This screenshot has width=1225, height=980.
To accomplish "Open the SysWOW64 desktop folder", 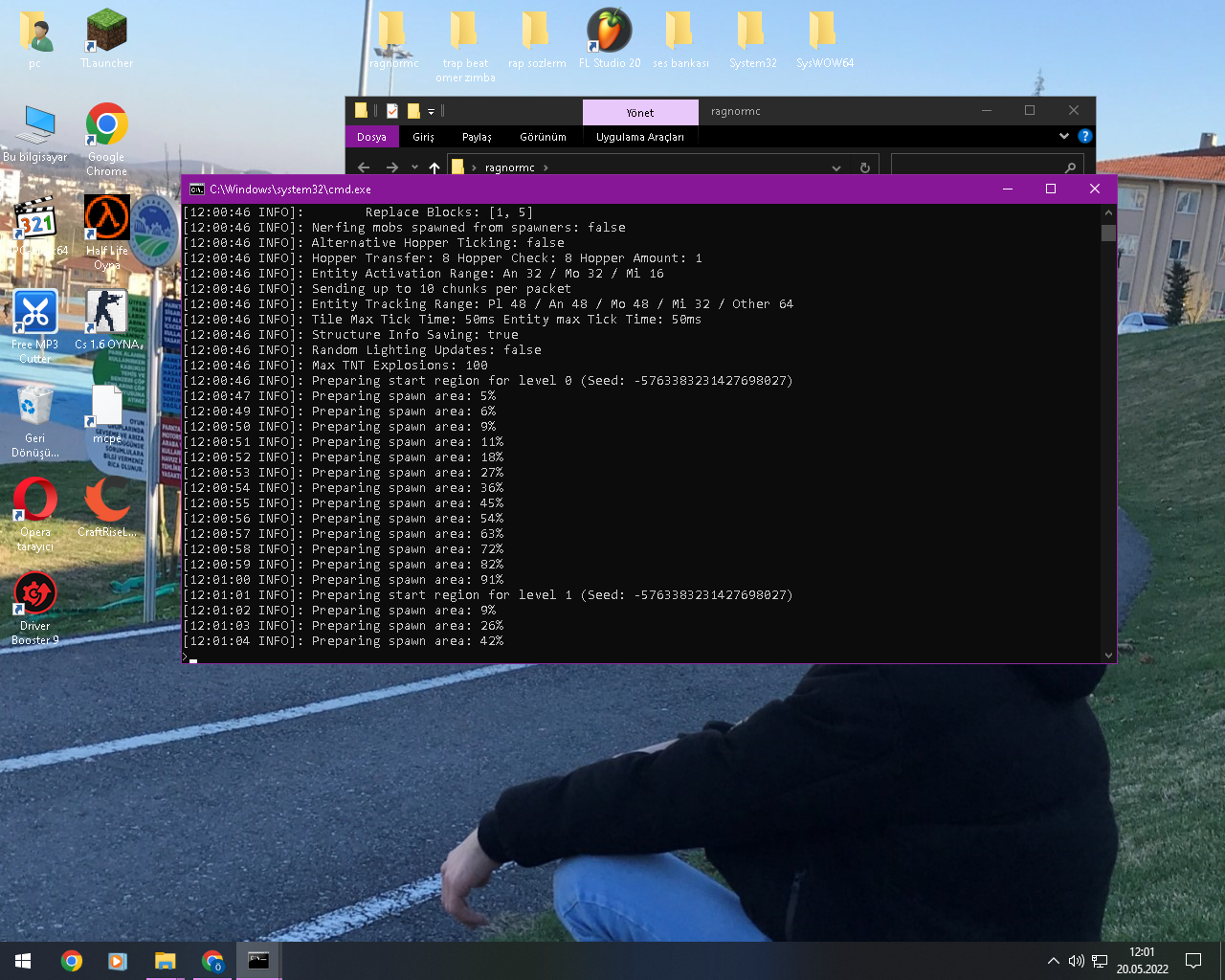I will 824,39.
